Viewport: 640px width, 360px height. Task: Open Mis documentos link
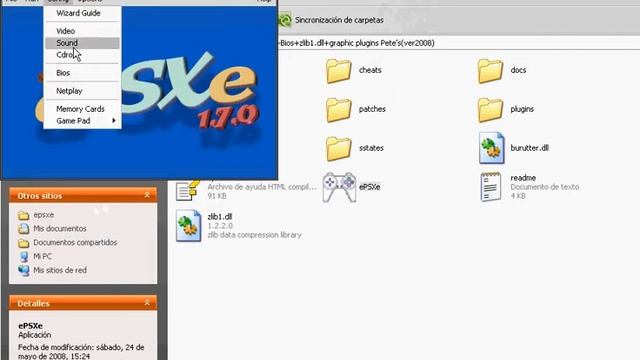[60, 229]
